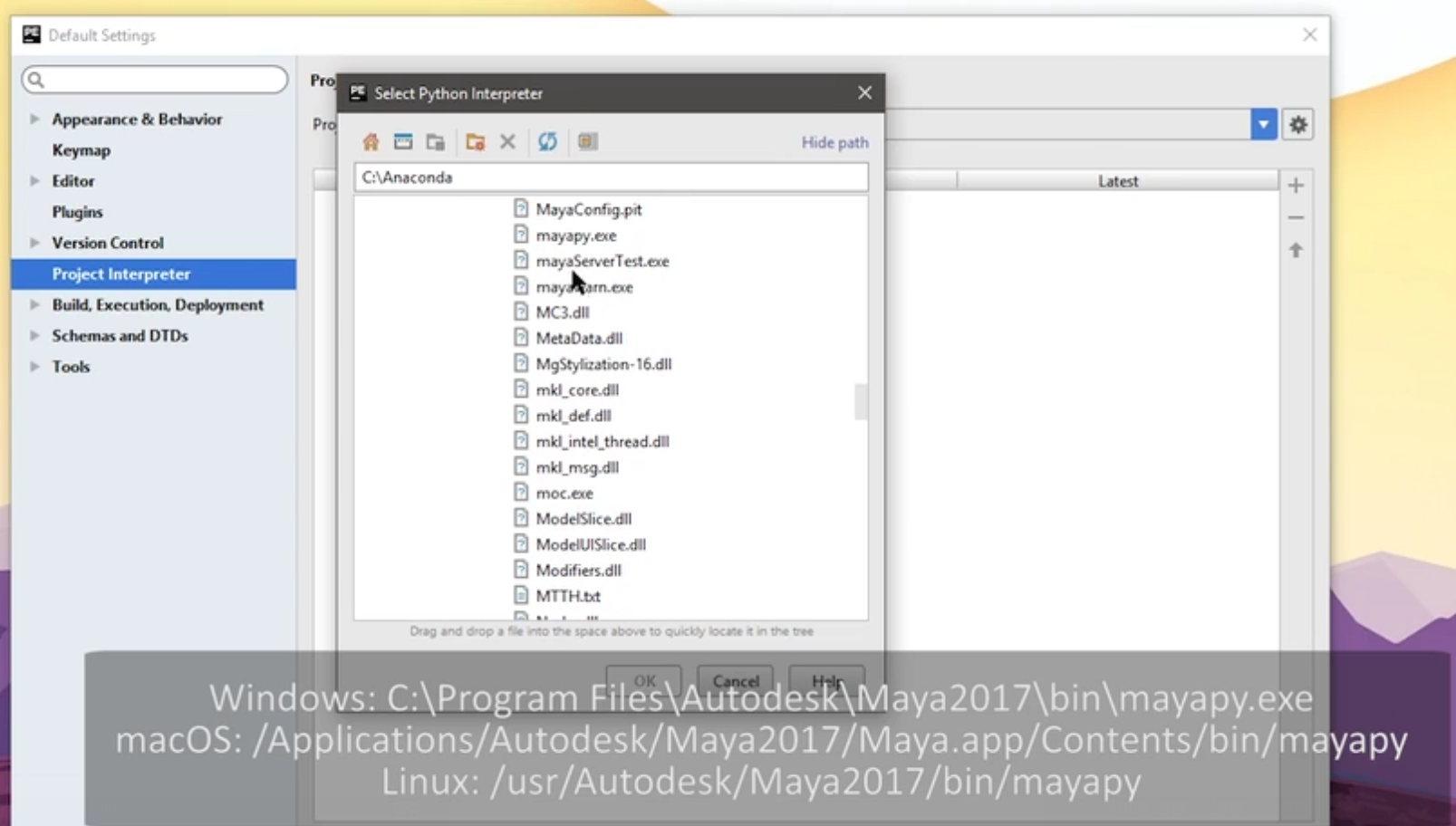Select mkl_core.dll file
The height and width of the screenshot is (826, 1456).
click(x=577, y=390)
